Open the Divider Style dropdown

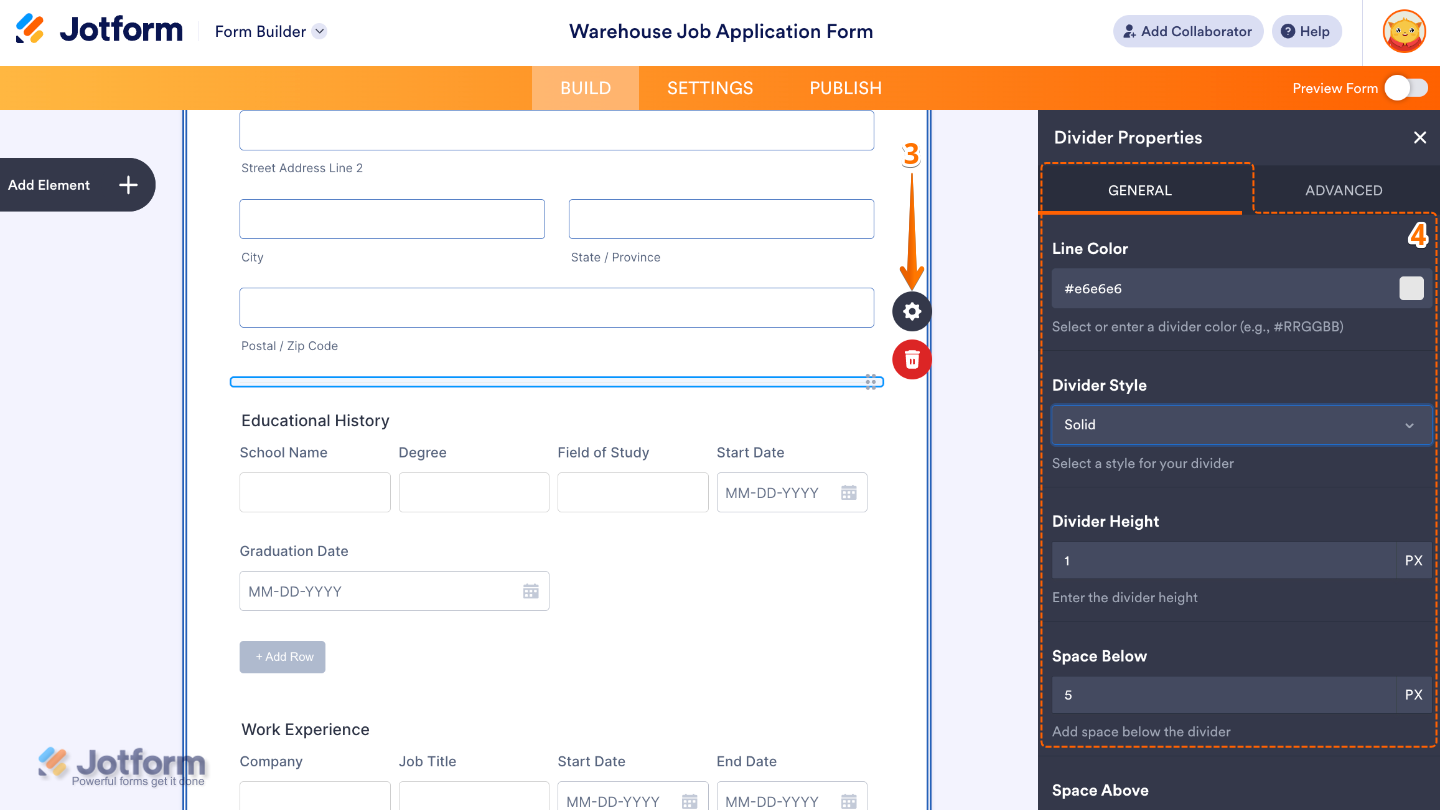pos(1241,424)
